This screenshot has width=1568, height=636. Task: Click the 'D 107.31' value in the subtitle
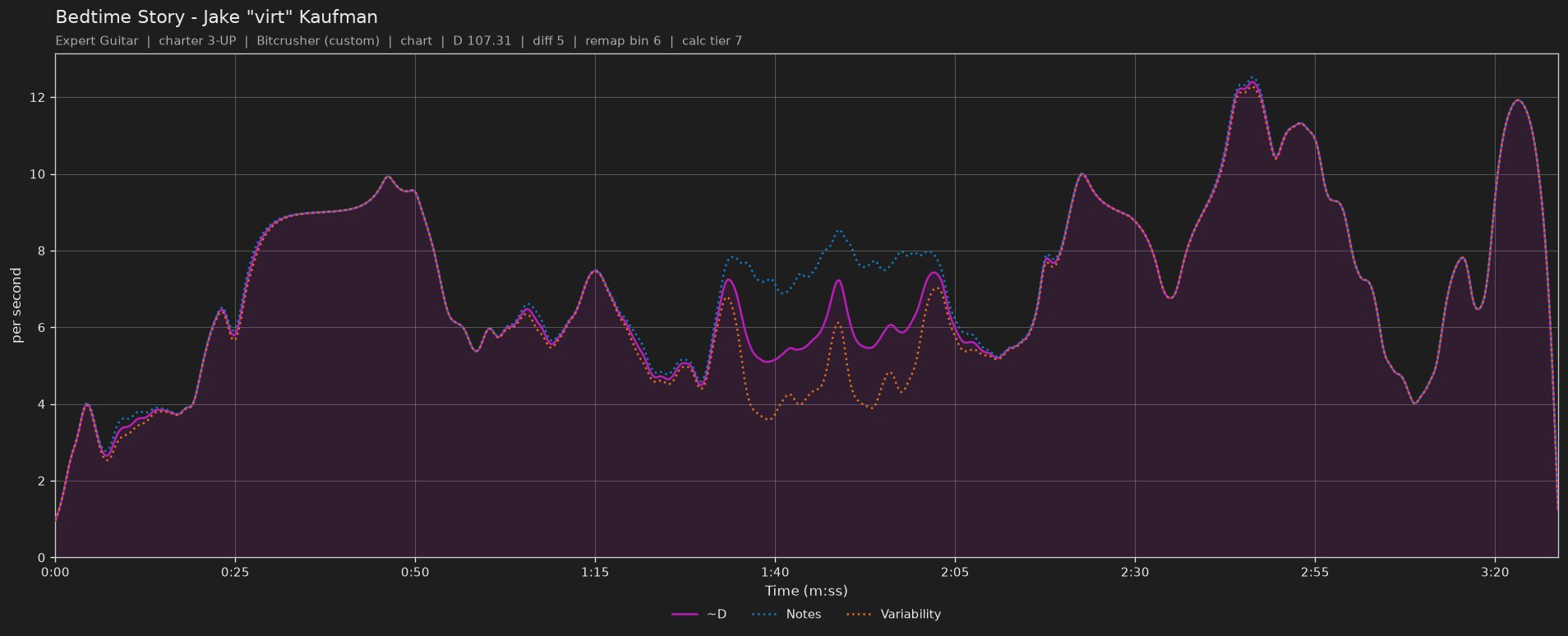coord(482,40)
